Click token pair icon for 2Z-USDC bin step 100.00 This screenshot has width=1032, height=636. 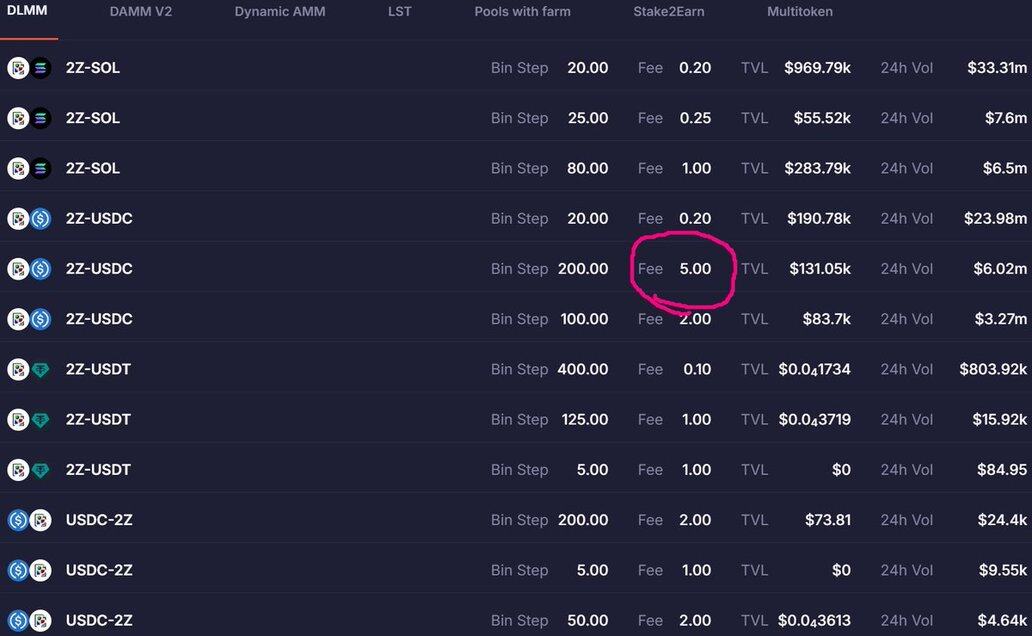coord(29,319)
